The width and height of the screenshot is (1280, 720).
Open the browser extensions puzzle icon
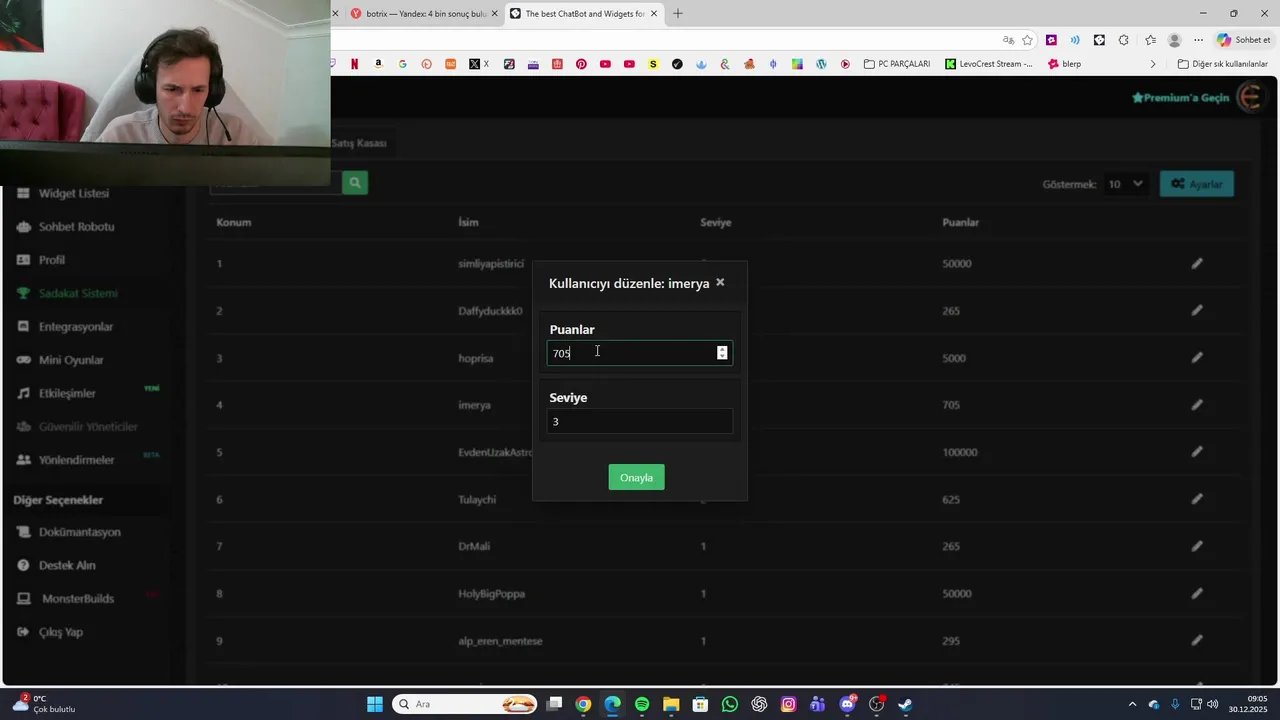pos(1123,40)
